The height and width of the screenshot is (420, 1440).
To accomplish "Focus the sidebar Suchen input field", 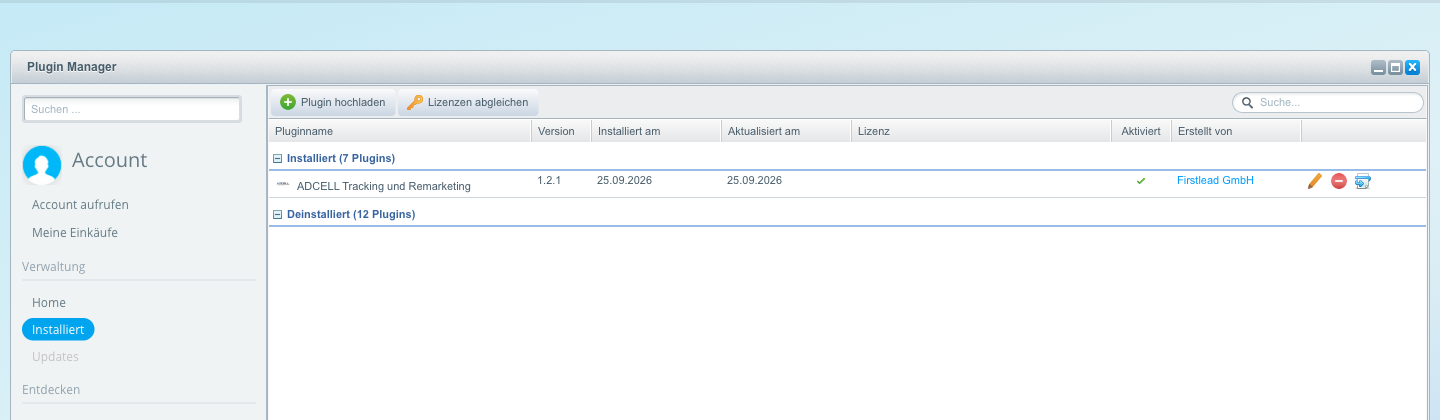I will 132,109.
